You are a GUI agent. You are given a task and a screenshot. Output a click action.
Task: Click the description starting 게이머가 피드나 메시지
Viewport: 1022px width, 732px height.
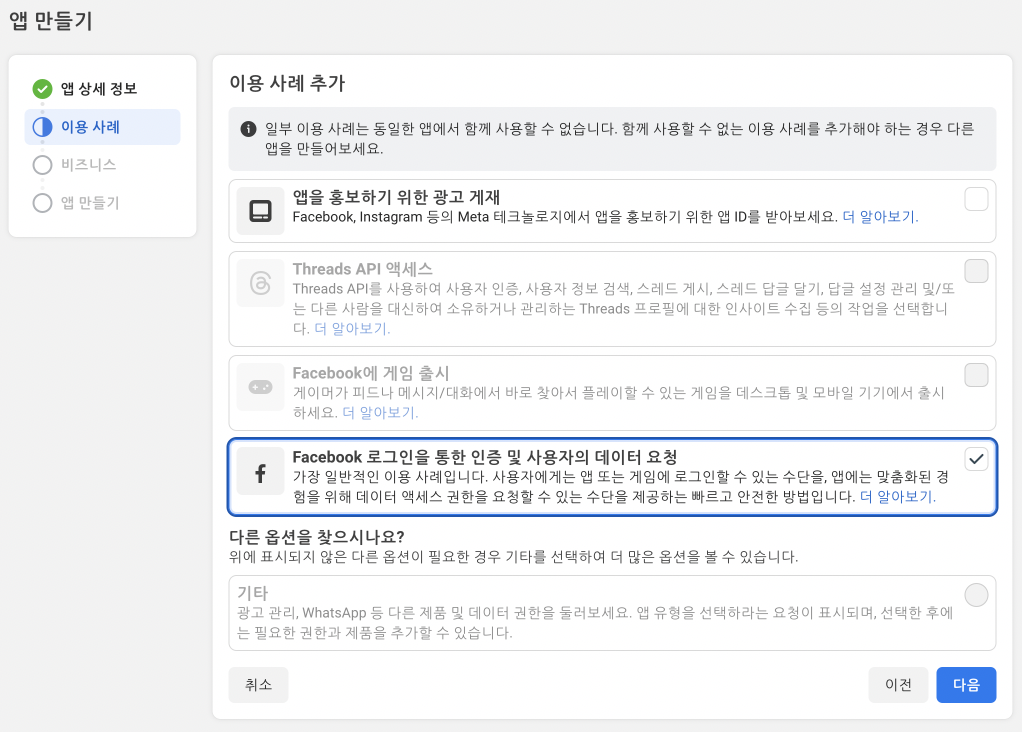[619, 403]
